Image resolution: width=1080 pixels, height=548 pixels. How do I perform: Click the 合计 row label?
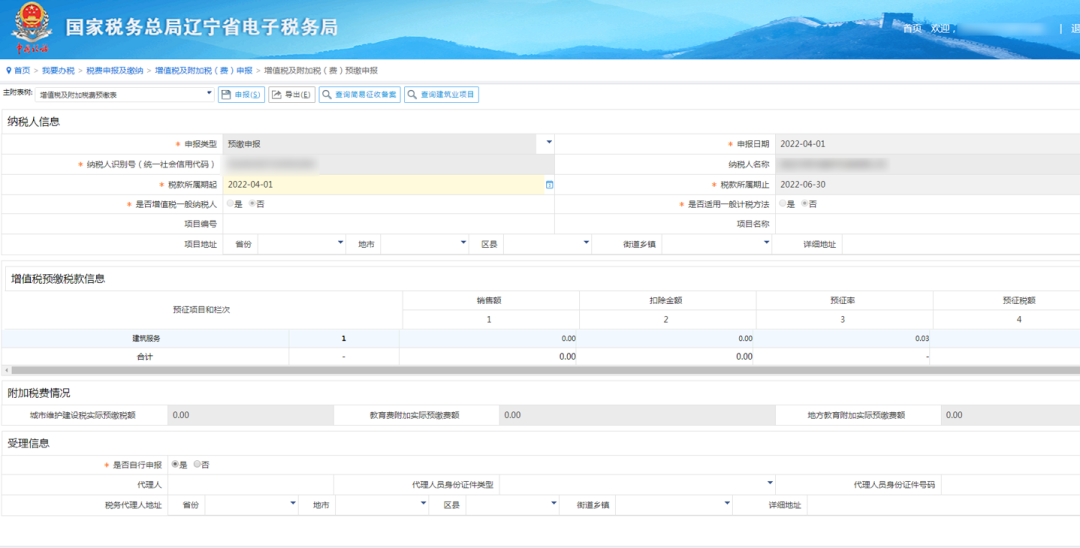[145, 357]
